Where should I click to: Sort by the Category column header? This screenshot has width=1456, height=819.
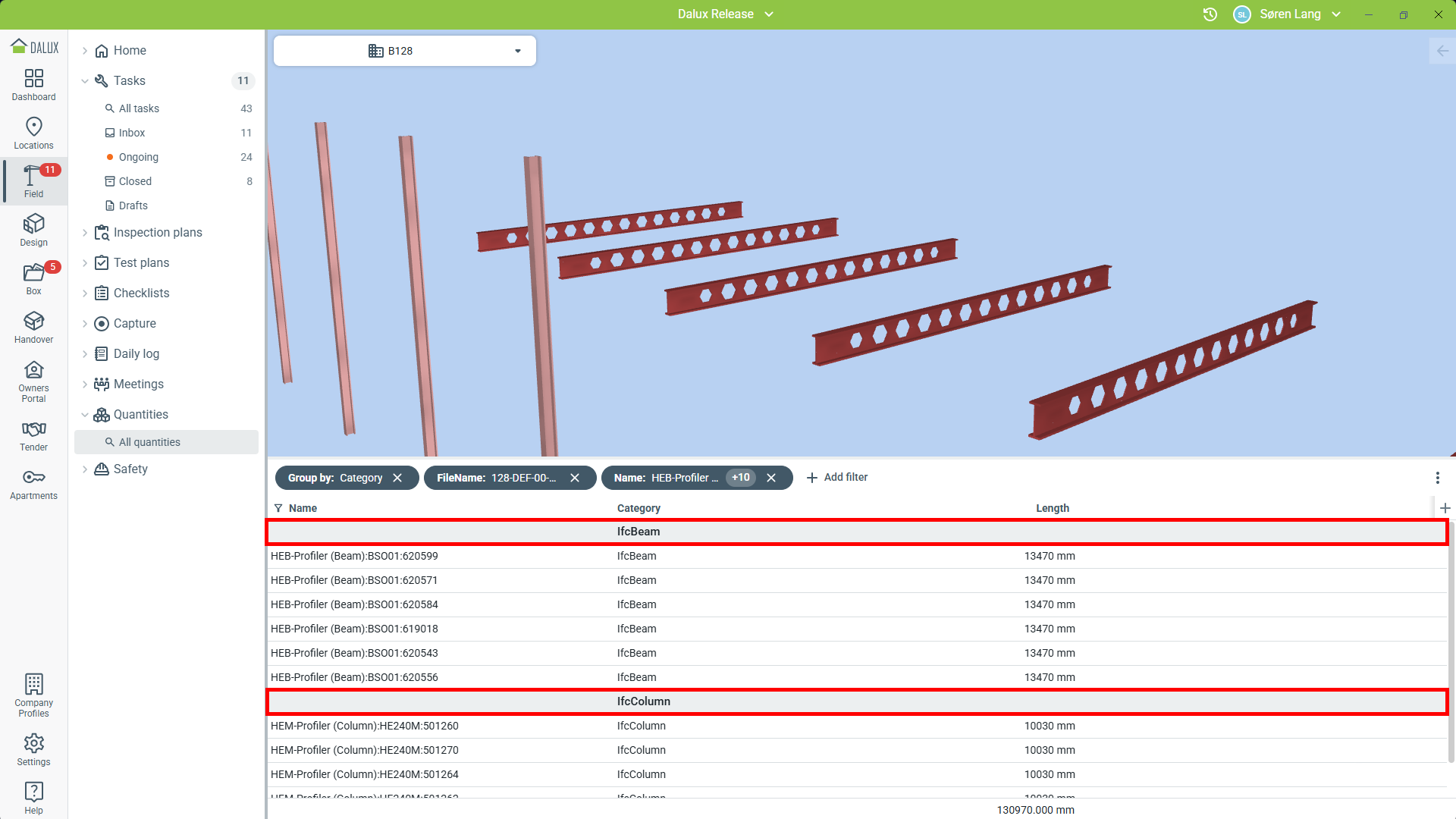pyautogui.click(x=639, y=508)
